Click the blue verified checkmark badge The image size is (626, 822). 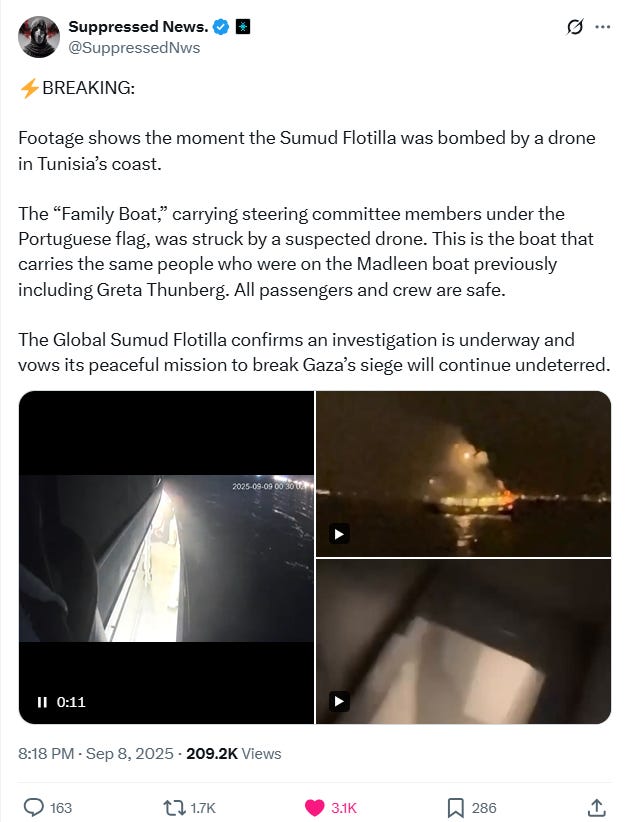(221, 26)
